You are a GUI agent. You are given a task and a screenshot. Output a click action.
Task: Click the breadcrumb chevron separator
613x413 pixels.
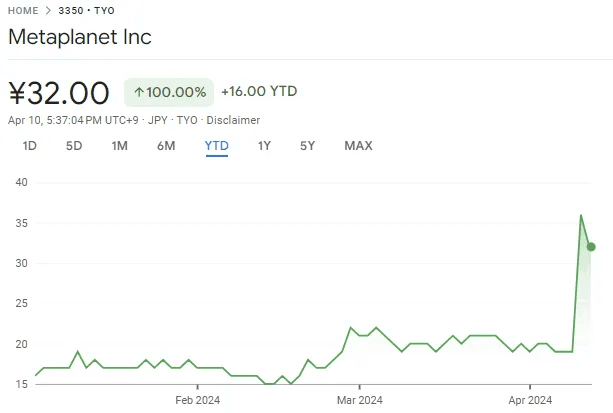[x=47, y=11]
